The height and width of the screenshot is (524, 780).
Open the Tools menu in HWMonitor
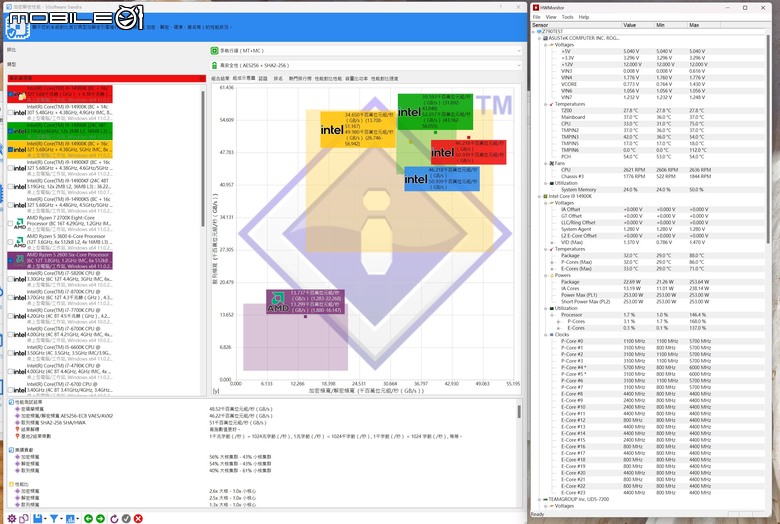click(568, 17)
